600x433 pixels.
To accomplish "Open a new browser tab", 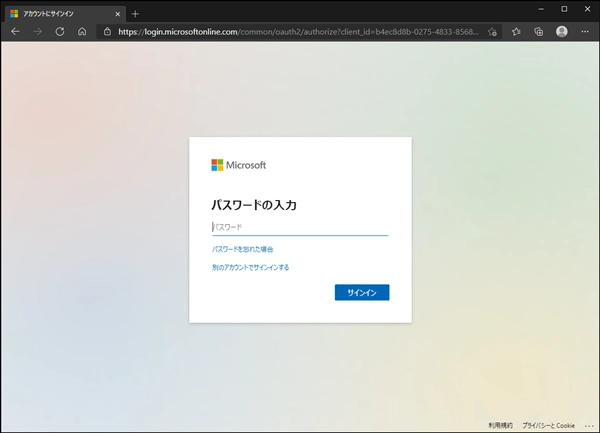I will 135,14.
